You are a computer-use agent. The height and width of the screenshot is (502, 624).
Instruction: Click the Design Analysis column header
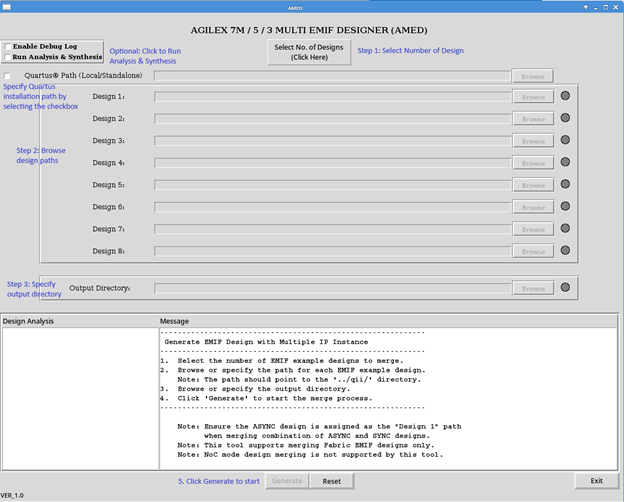[x=80, y=321]
